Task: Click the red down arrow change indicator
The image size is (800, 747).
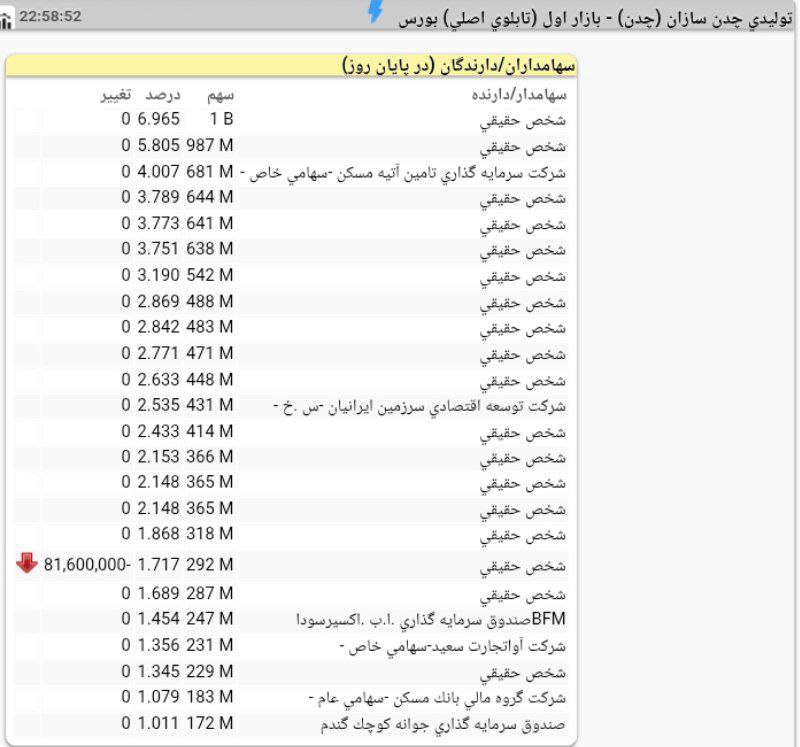Action: click(x=26, y=564)
